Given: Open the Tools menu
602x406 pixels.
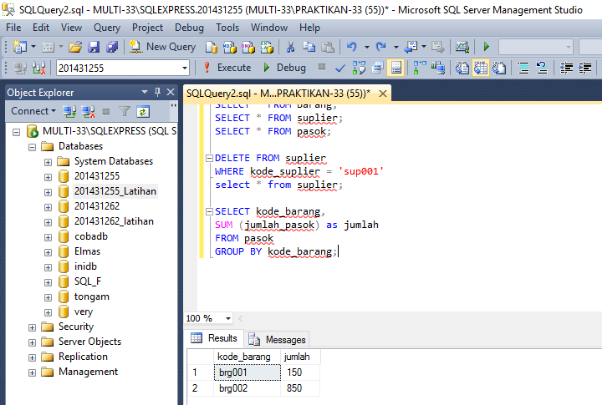Looking at the screenshot, I should [227, 28].
